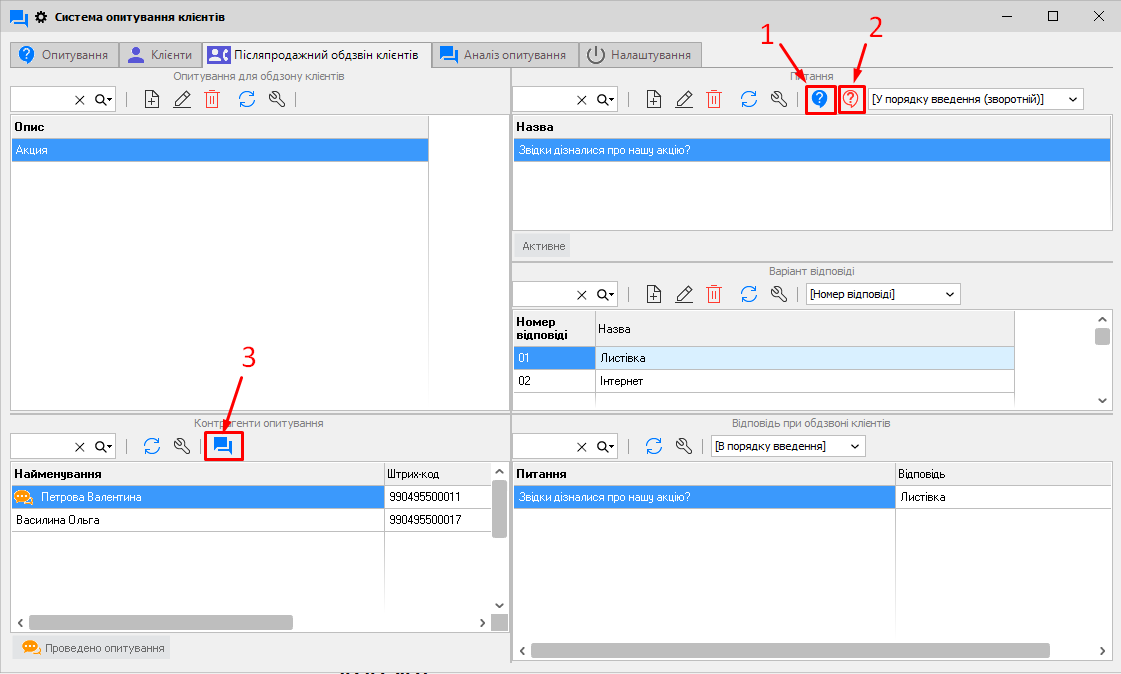Delete the selected question with the red trash icon
This screenshot has width=1121, height=674.
click(714, 99)
